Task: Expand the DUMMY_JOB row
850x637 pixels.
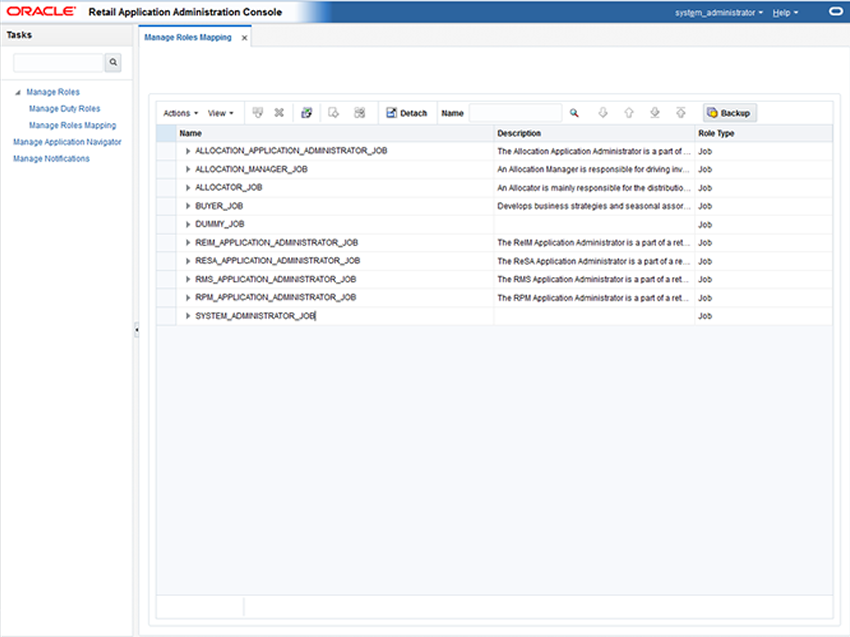Action: (x=188, y=224)
